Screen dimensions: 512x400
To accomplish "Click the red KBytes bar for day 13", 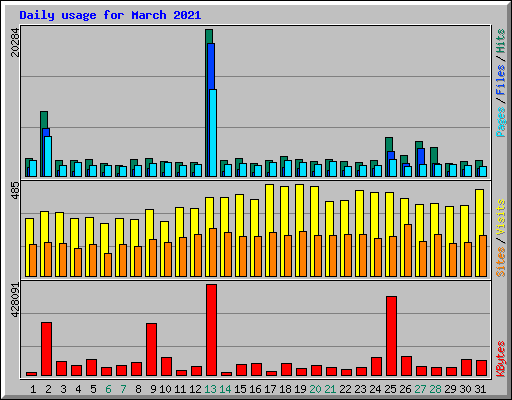I will [211, 330].
